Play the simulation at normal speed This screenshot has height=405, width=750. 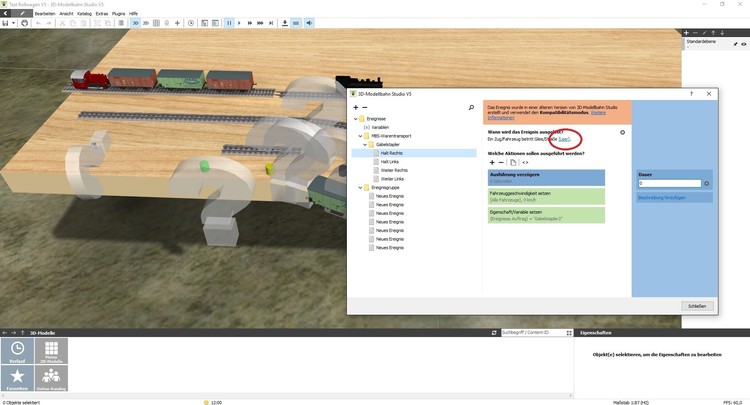click(239, 23)
